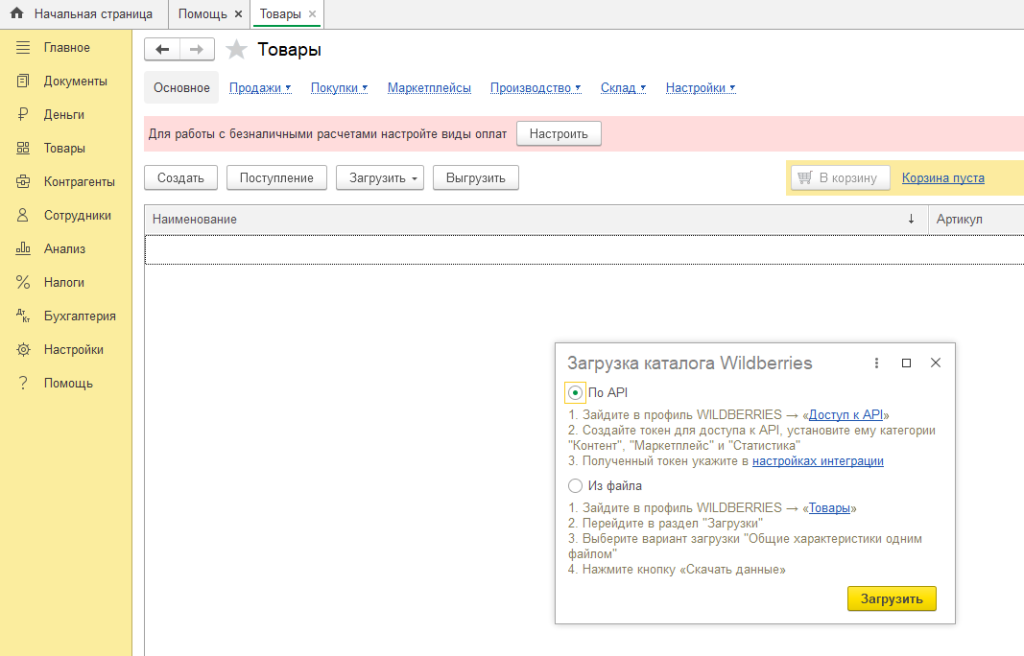This screenshot has width=1024, height=656.
Task: Open the Маркетплейсы link
Action: (429, 88)
